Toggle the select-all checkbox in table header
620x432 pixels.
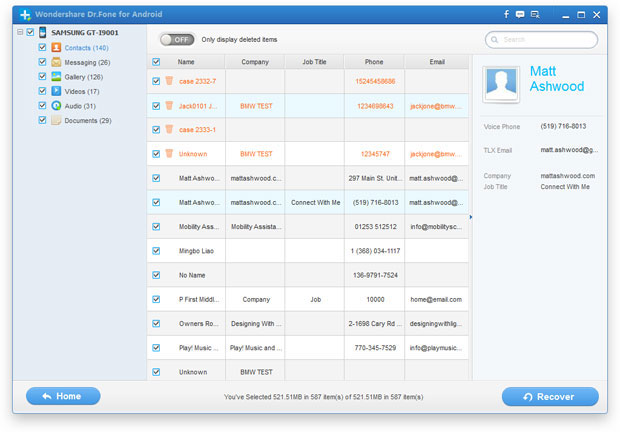pyautogui.click(x=156, y=62)
